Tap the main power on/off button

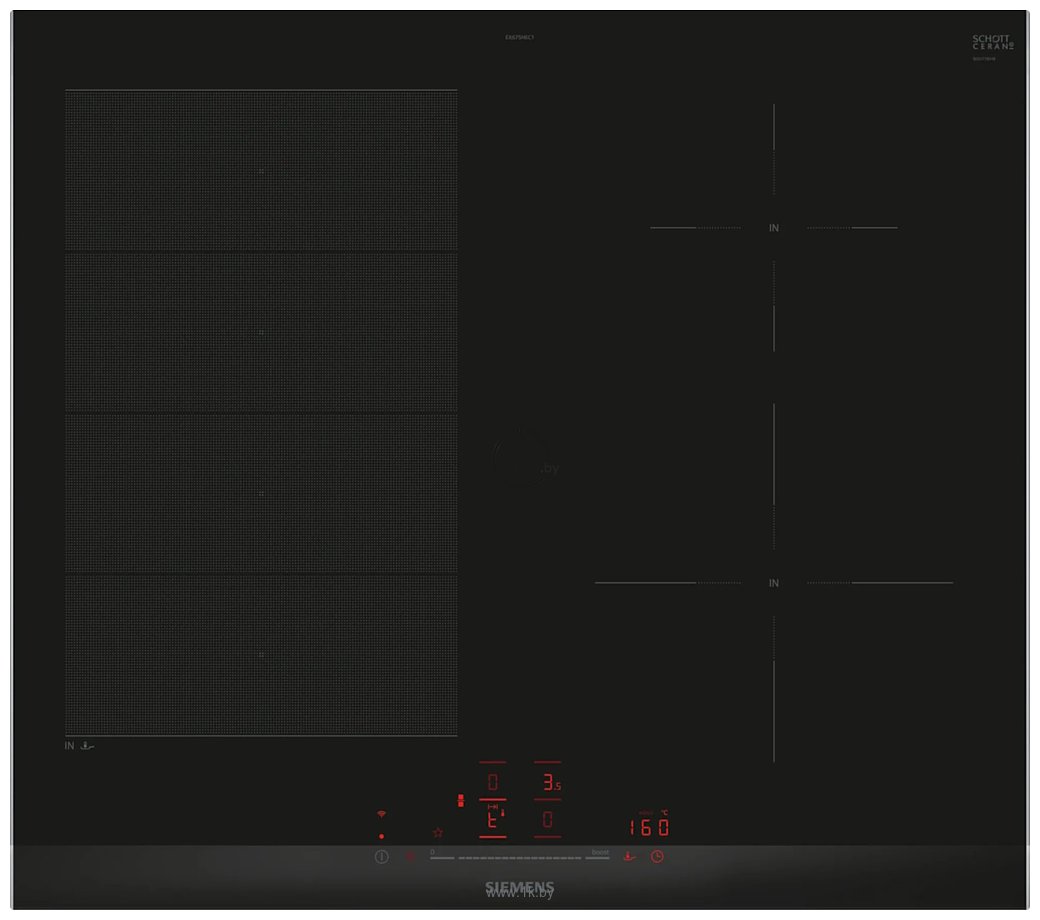381,856
